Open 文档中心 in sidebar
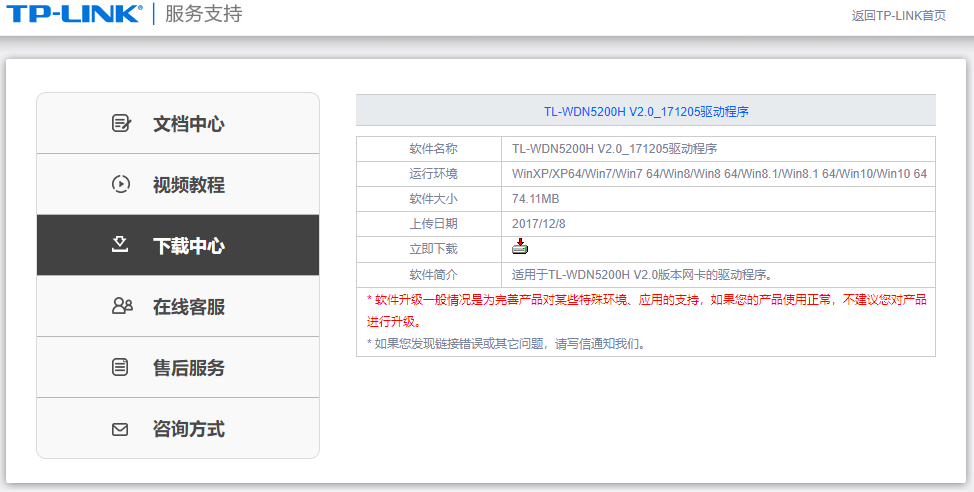The height and width of the screenshot is (492, 974). point(178,124)
